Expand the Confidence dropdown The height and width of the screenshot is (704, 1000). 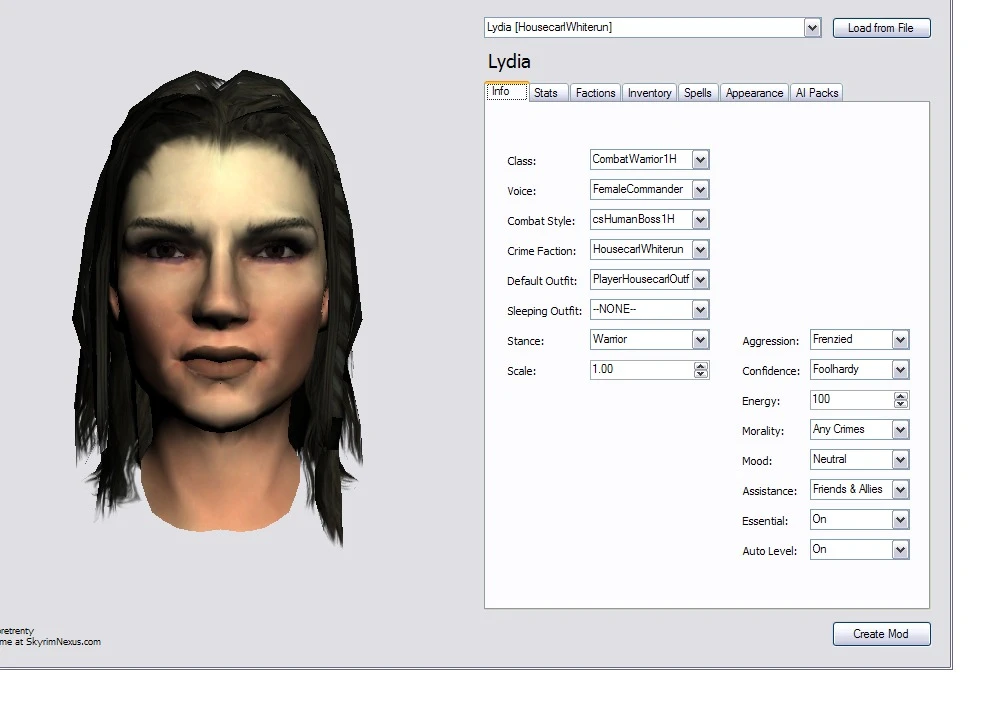900,369
